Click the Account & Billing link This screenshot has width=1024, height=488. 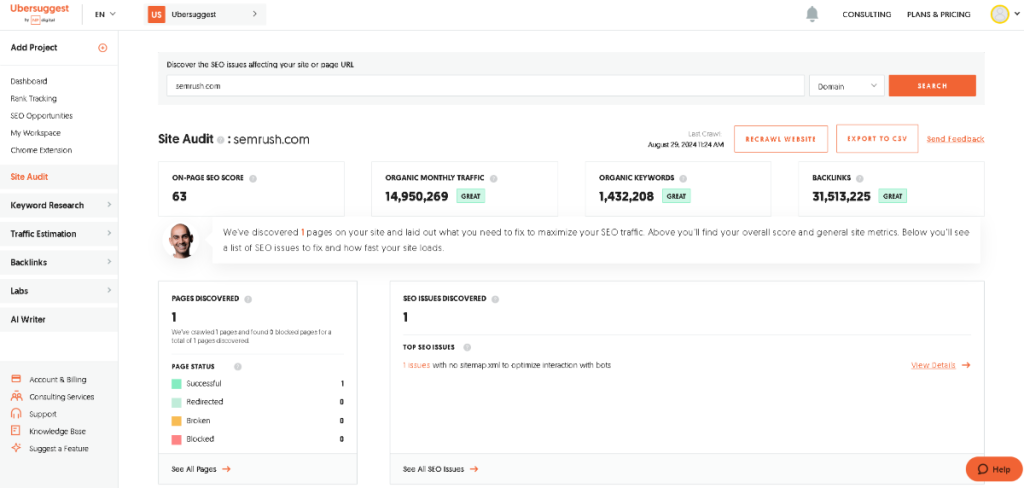(57, 380)
